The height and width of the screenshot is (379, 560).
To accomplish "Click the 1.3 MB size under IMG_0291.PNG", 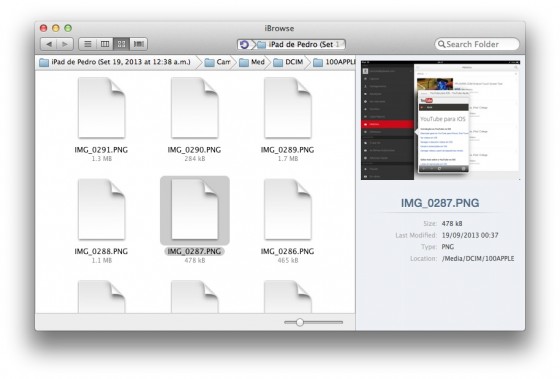I will (x=101, y=159).
